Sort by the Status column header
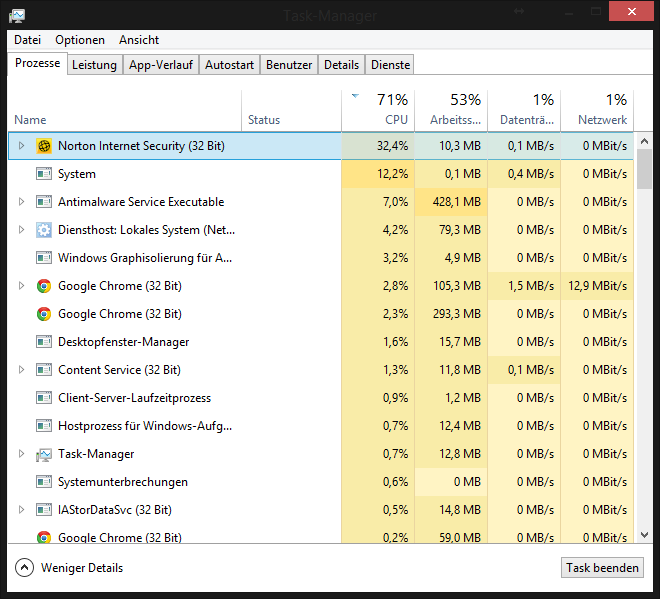The image size is (660, 599). tap(291, 110)
